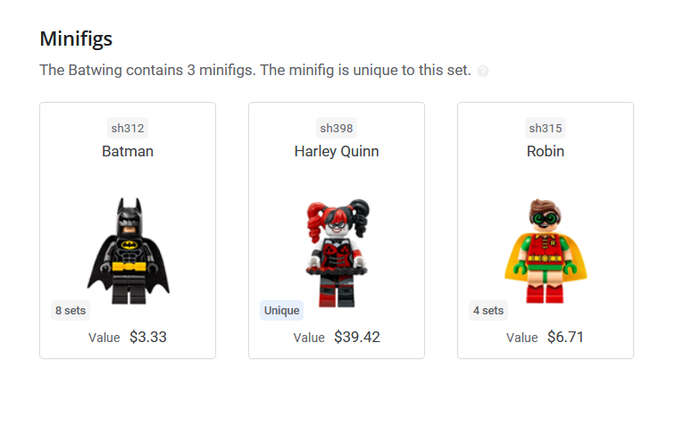The image size is (700, 427).
Task: Open the Batman minifig image
Action: tap(128, 251)
